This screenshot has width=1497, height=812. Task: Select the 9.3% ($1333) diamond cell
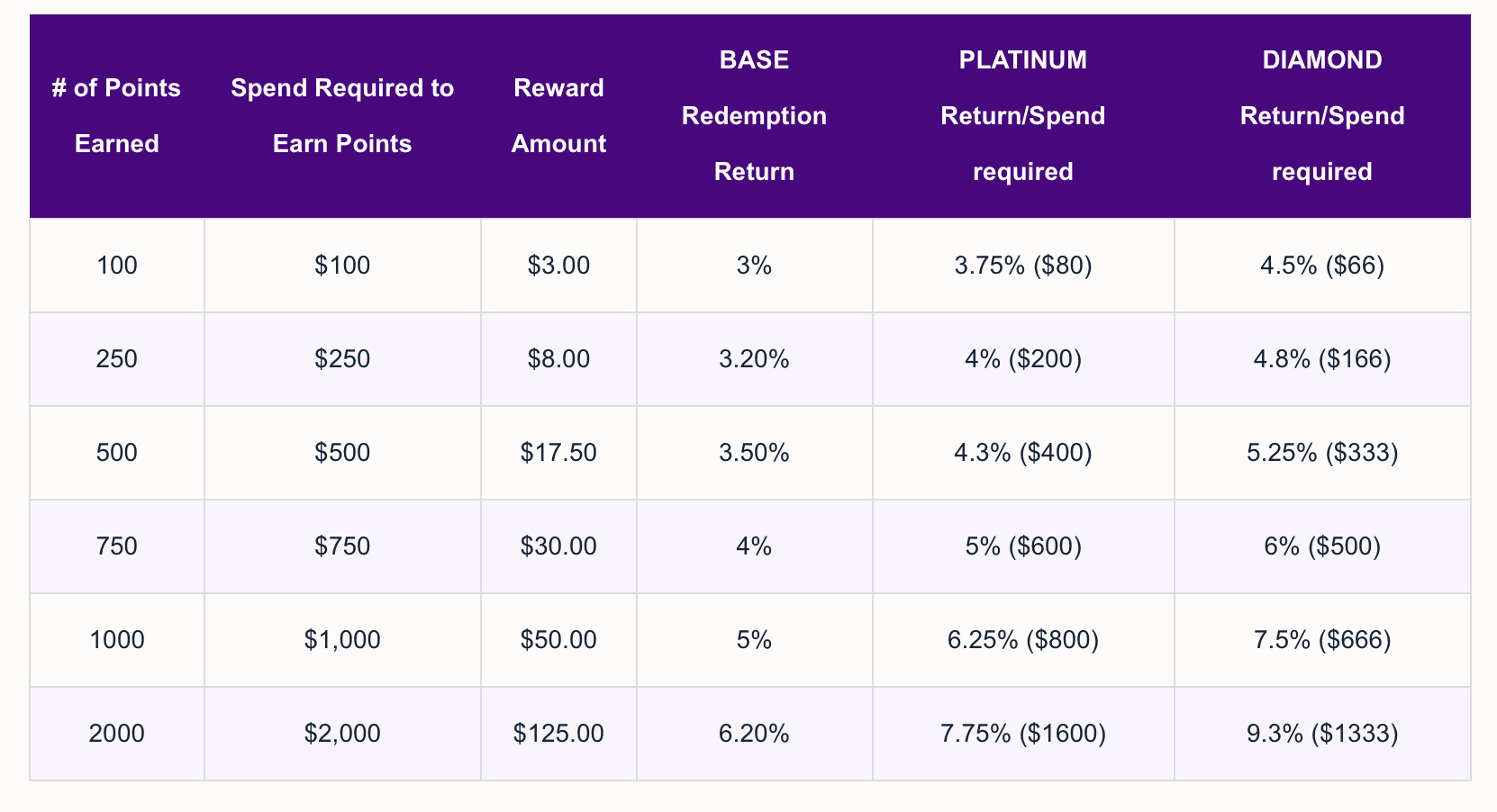pyautogui.click(x=1322, y=734)
